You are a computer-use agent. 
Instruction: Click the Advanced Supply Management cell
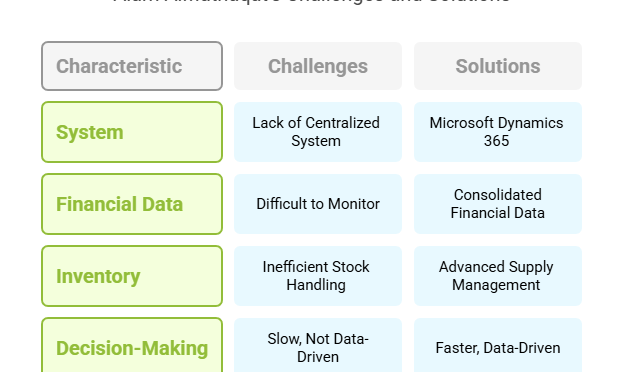[x=498, y=276]
